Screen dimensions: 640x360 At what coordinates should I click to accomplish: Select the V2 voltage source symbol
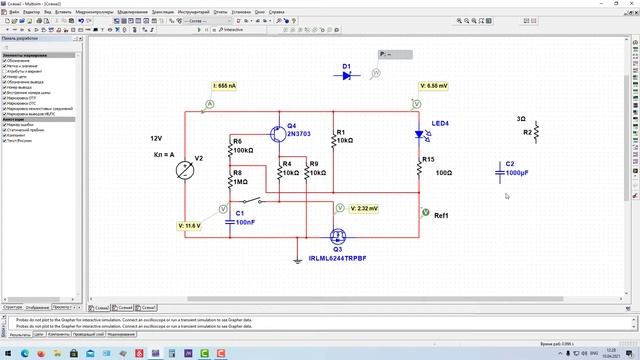(185, 170)
